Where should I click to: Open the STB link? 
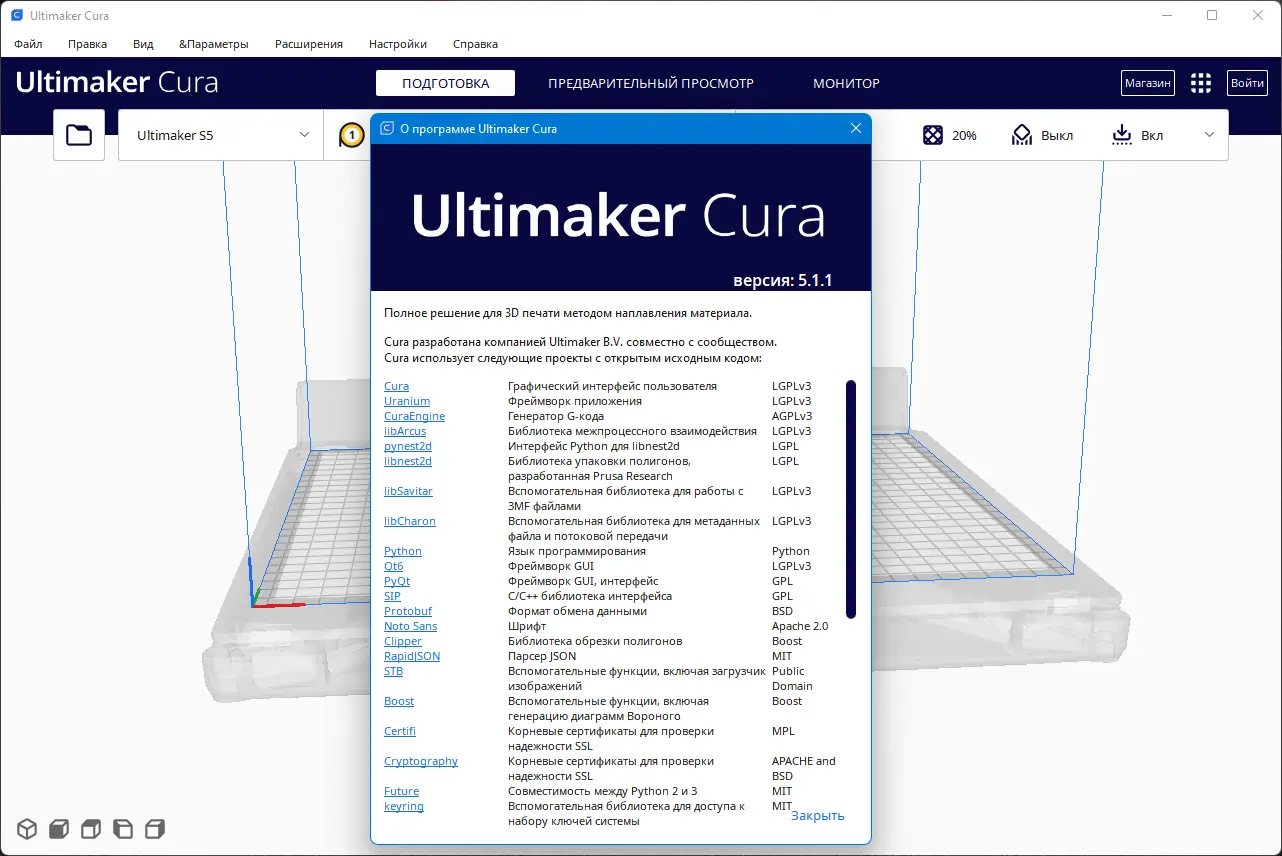(394, 671)
